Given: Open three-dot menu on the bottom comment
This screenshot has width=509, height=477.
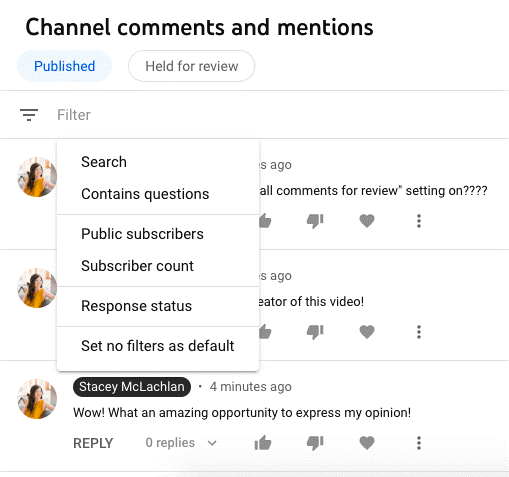Looking at the screenshot, I should 419,443.
